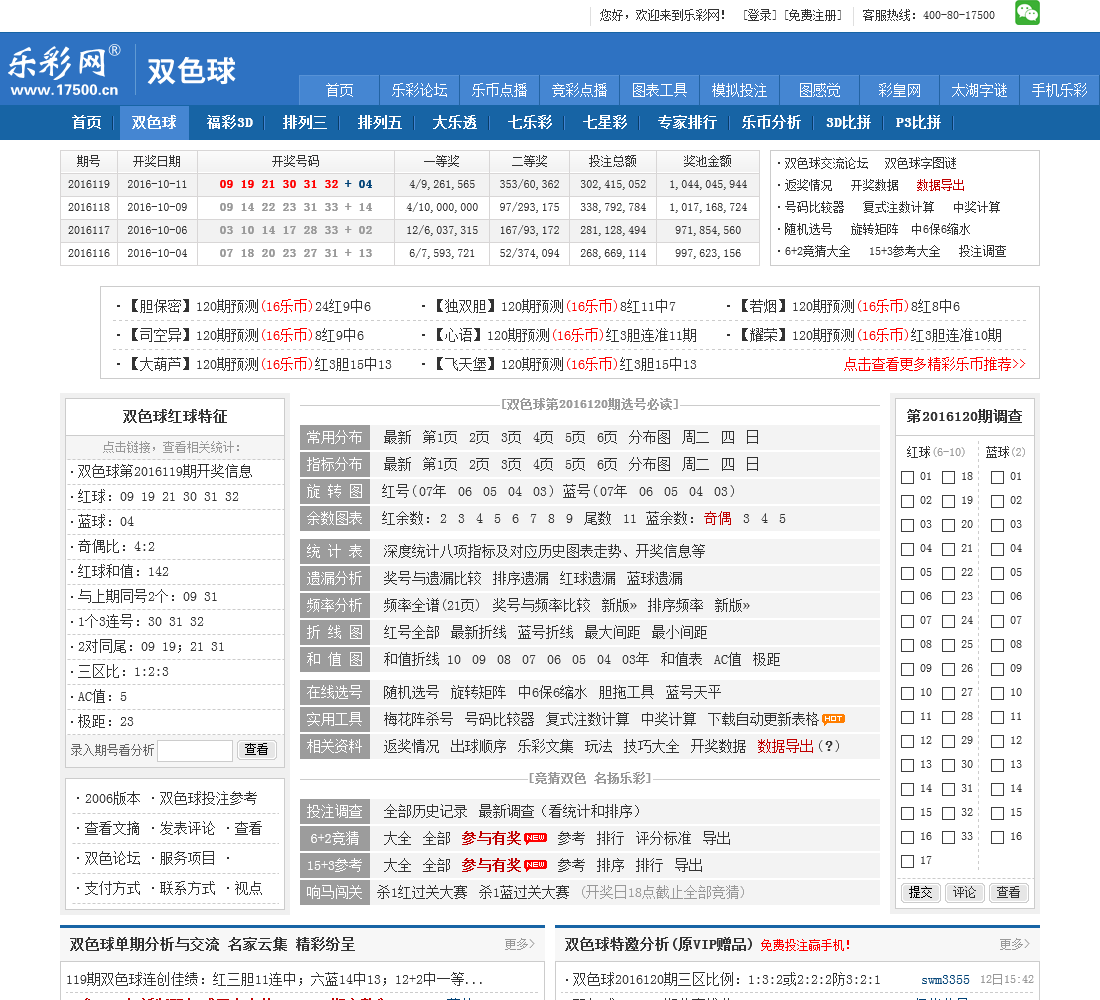The width and height of the screenshot is (1100, 1000).
Task: Click into 录入期号看分析 input field
Action: tap(195, 750)
